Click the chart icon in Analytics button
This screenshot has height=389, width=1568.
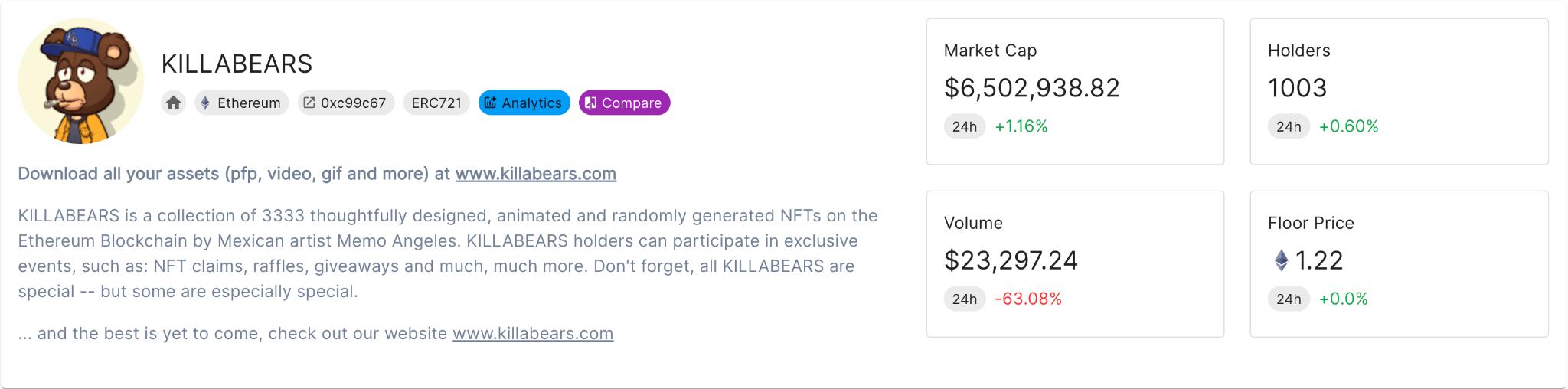[491, 103]
